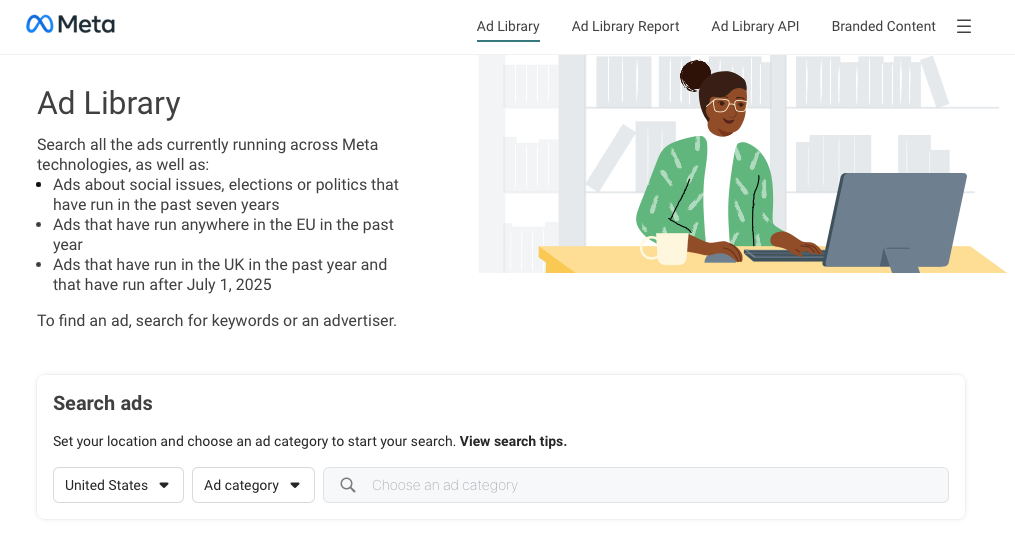Click the text about ads run in the UK

220,274
